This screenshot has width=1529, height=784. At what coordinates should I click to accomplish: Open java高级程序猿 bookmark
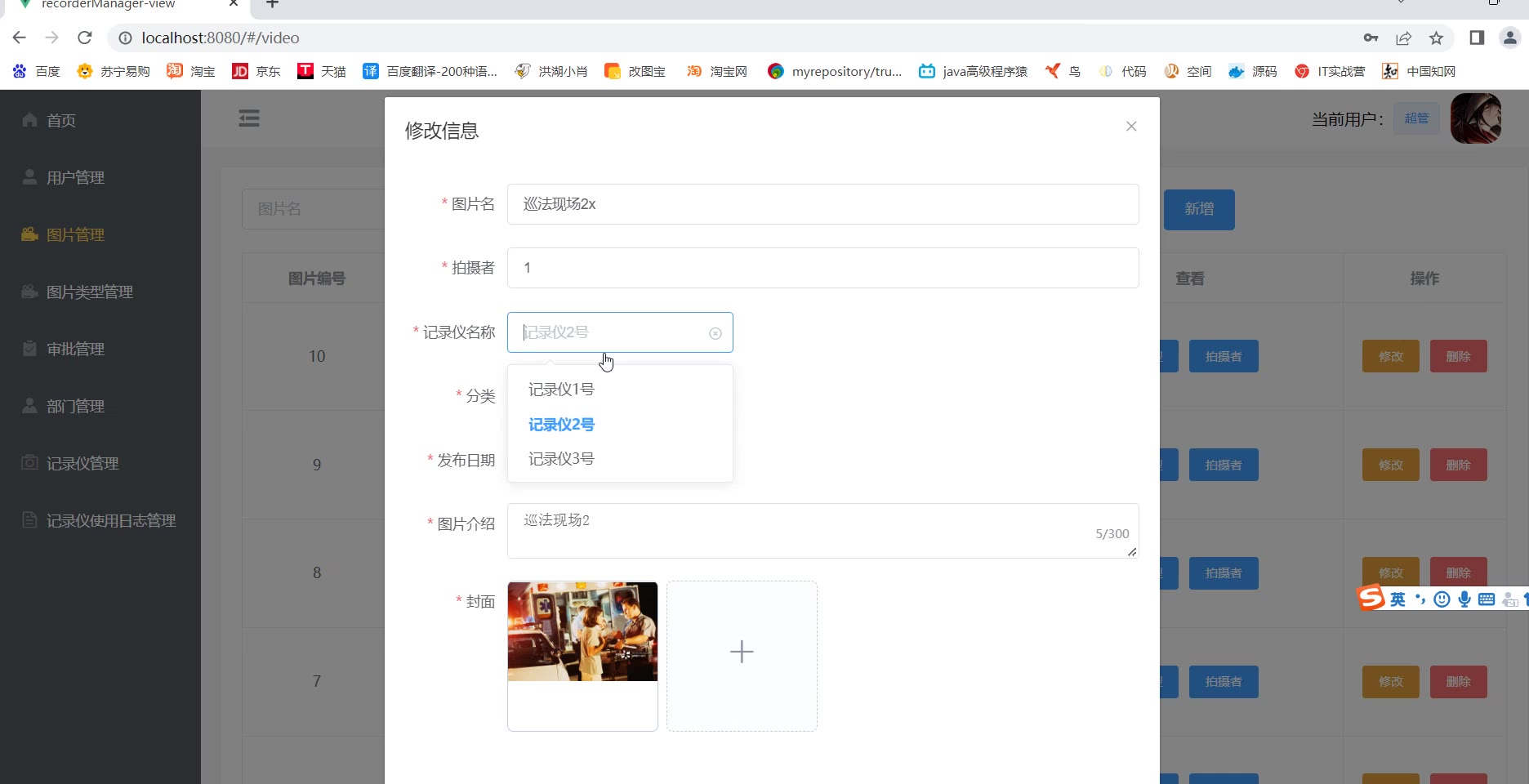974,71
